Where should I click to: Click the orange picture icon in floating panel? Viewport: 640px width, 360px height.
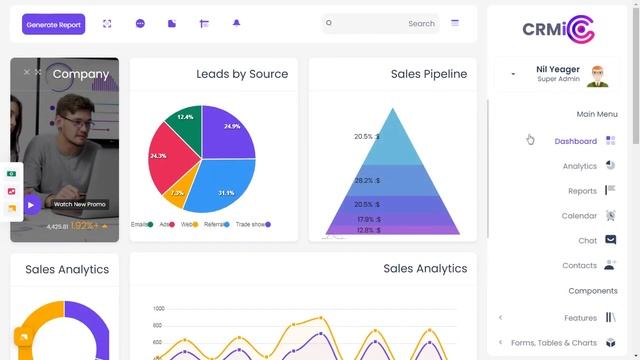click(x=11, y=209)
